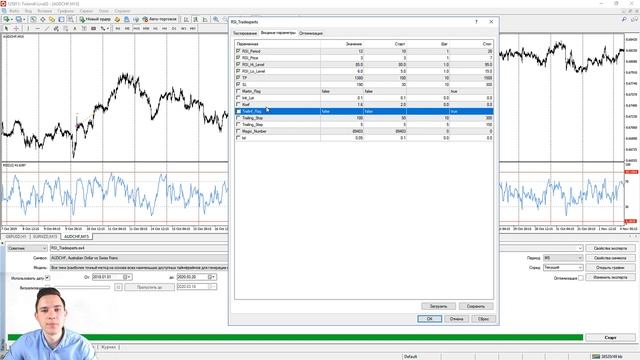This screenshot has width=640, height=360.
Task: Open the Symbol field AUDCHF dropdown
Action: pyautogui.click(x=139, y=258)
